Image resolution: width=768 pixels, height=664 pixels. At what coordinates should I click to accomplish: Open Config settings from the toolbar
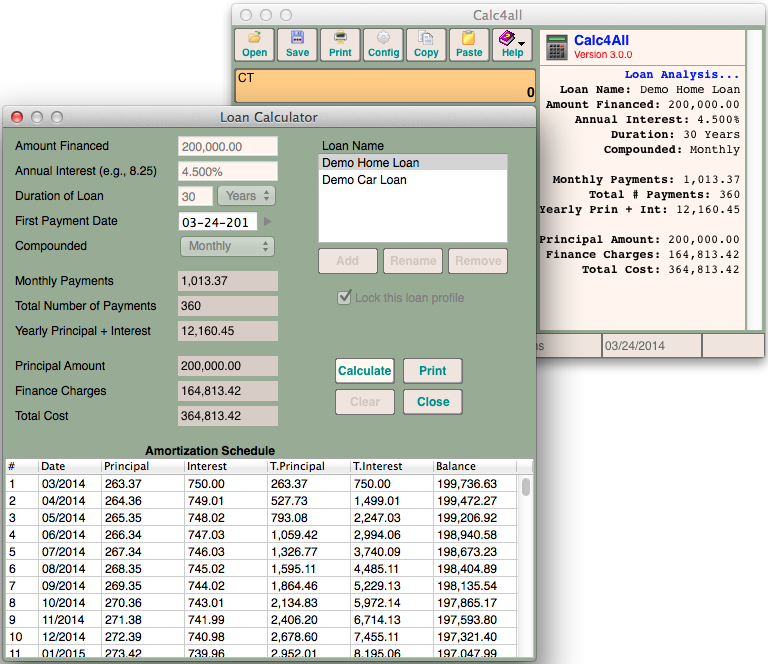click(383, 44)
